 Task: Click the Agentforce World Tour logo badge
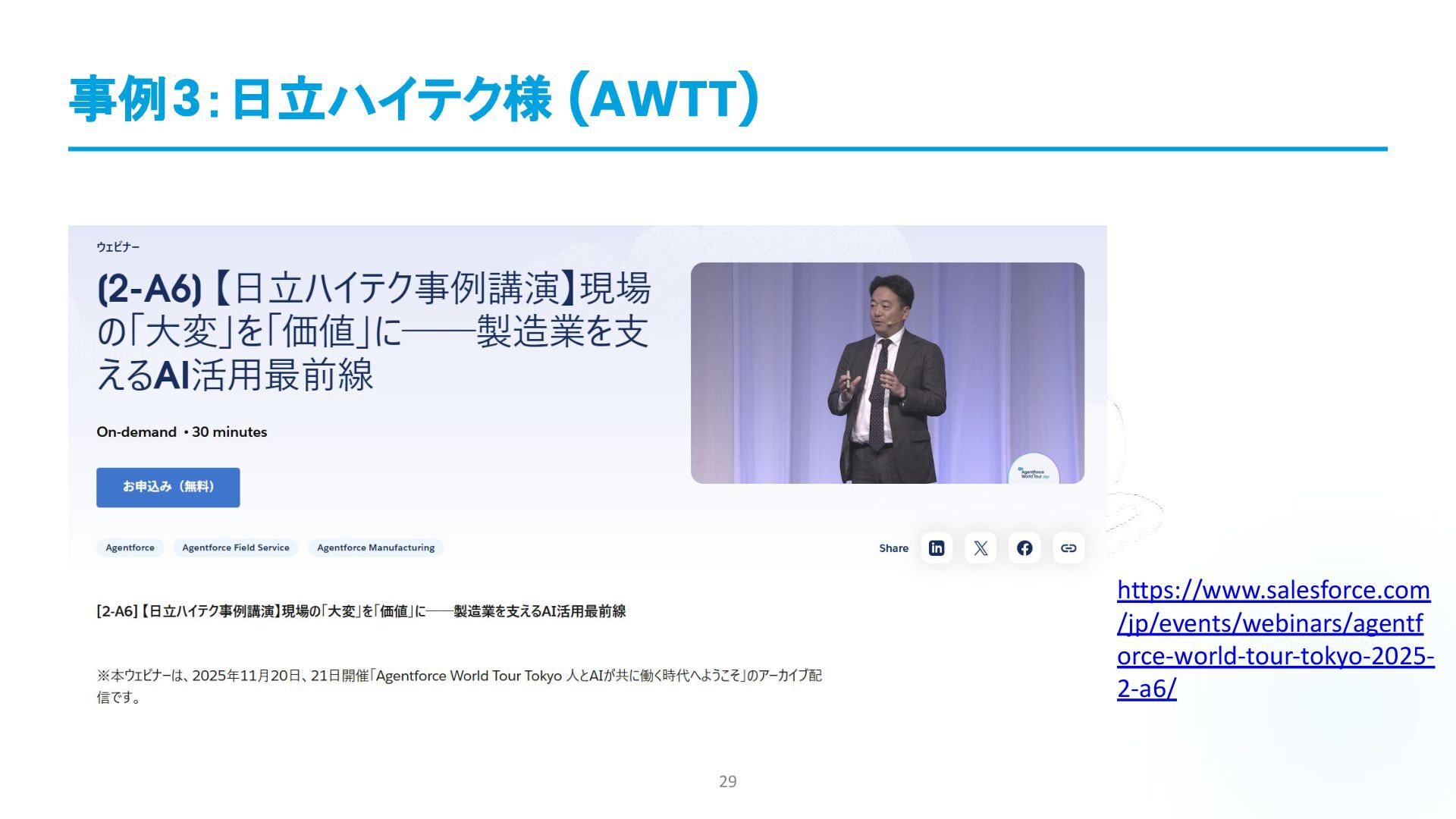coord(1034,472)
